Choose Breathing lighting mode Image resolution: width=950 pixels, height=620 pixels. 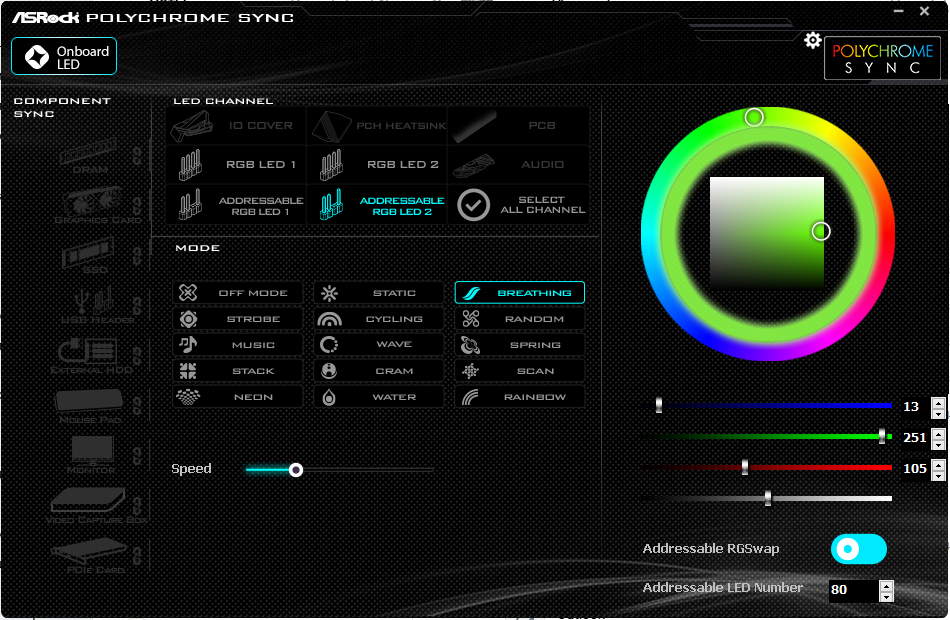tap(520, 293)
